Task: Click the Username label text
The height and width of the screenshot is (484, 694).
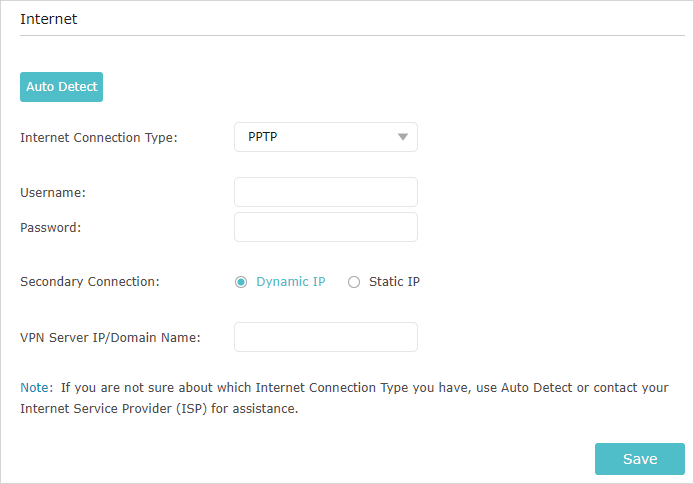Action: point(53,192)
